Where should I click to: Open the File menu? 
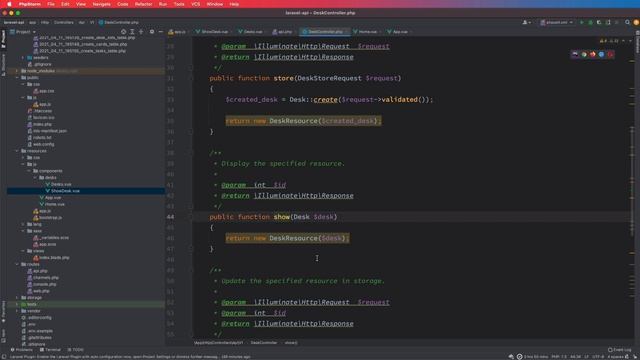51,4
